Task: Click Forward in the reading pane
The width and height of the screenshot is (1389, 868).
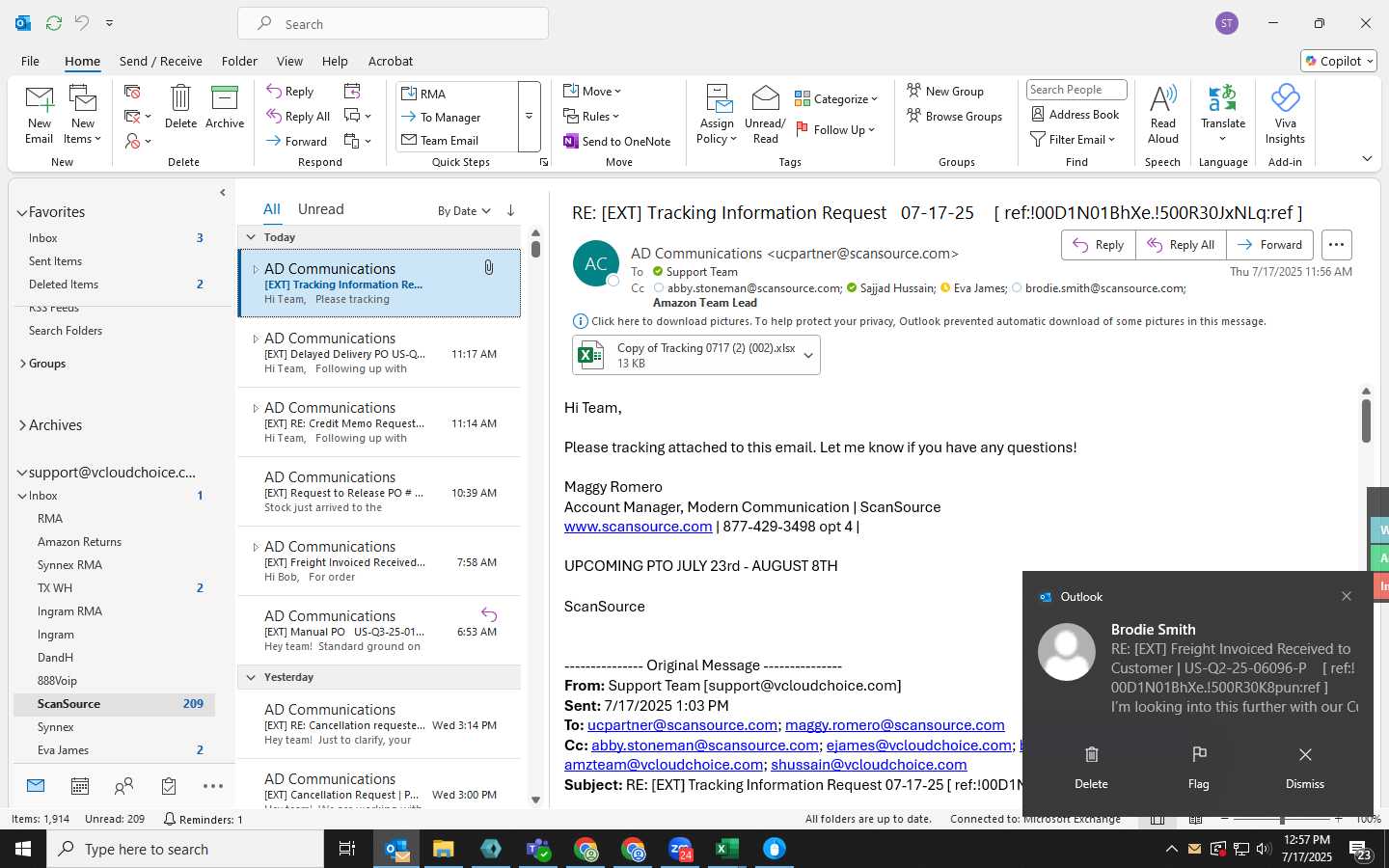Action: click(1269, 245)
